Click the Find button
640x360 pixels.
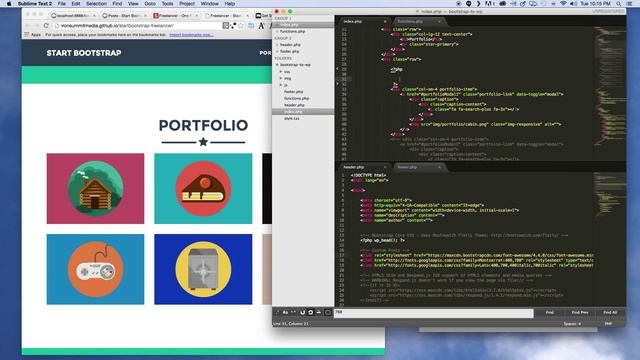point(549,313)
